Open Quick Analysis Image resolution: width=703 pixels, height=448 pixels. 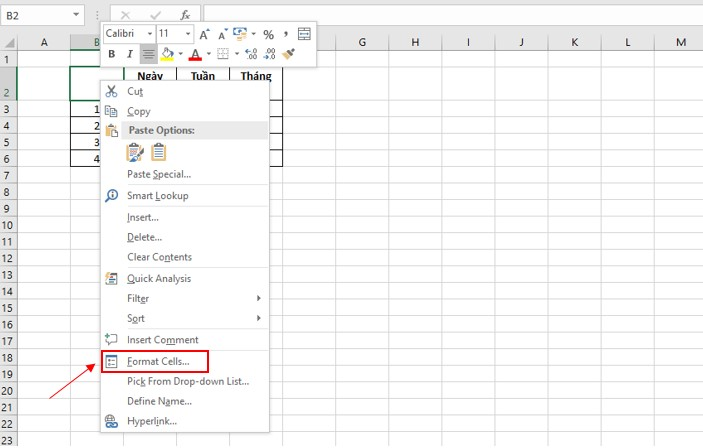click(x=185, y=278)
